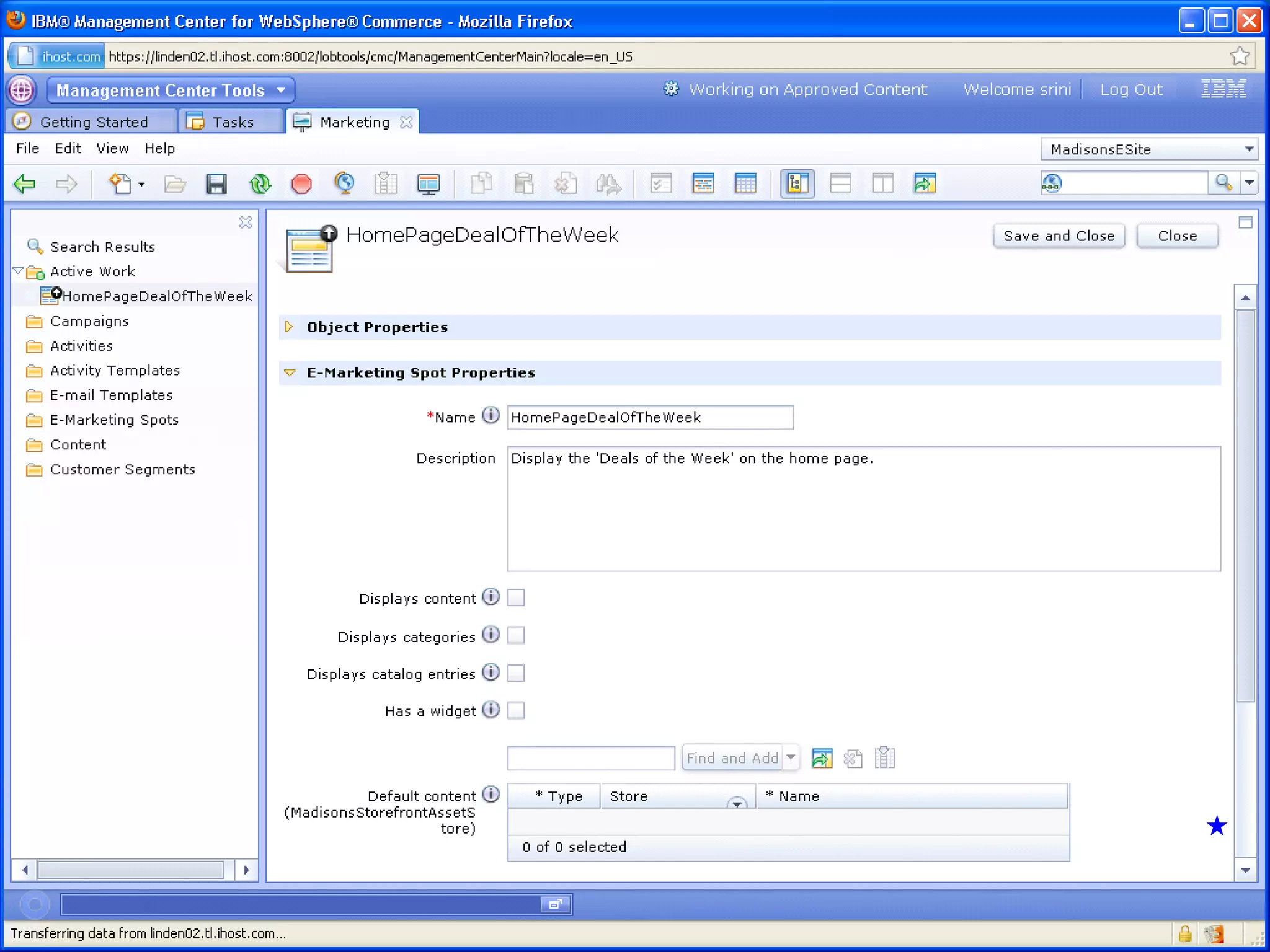The width and height of the screenshot is (1270, 952).
Task: Toggle the explorer tree view icon
Action: (x=797, y=184)
